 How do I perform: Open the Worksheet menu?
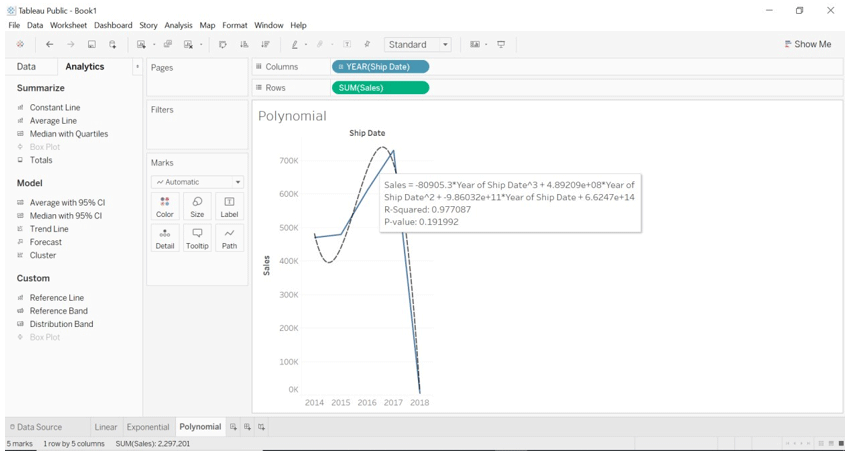(x=69, y=25)
